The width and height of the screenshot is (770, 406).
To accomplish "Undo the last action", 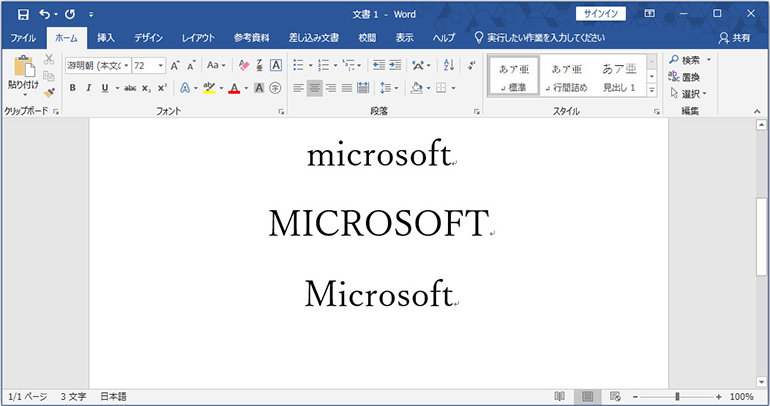I will pyautogui.click(x=45, y=14).
